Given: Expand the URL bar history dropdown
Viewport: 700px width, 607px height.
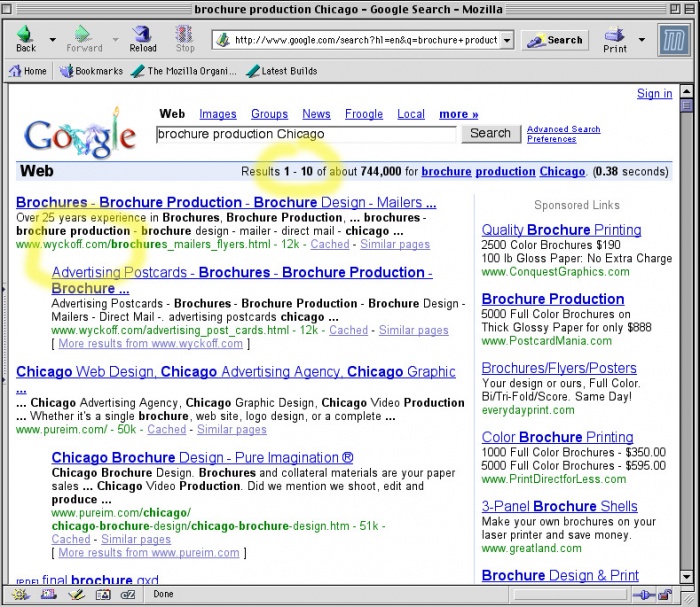Looking at the screenshot, I should [x=507, y=40].
